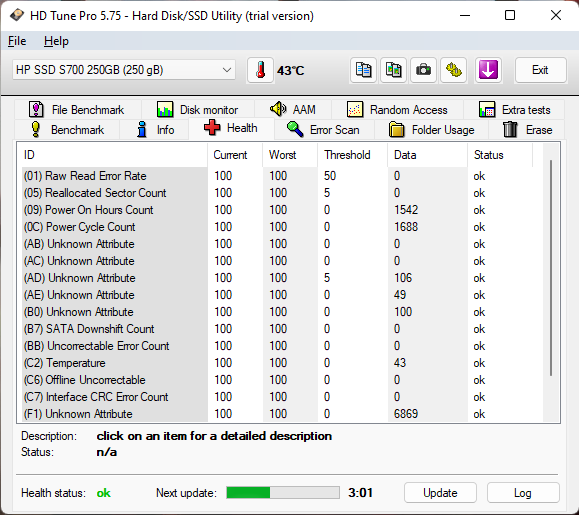Viewport: 579px width, 515px height.
Task: Exit the application with Exit button
Action: coord(540,70)
